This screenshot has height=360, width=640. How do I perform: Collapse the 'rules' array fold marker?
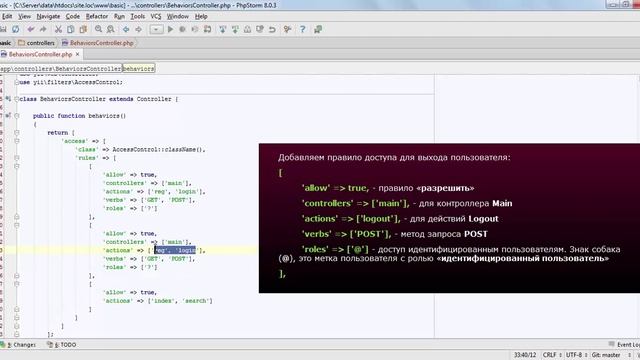pyautogui.click(x=17, y=158)
